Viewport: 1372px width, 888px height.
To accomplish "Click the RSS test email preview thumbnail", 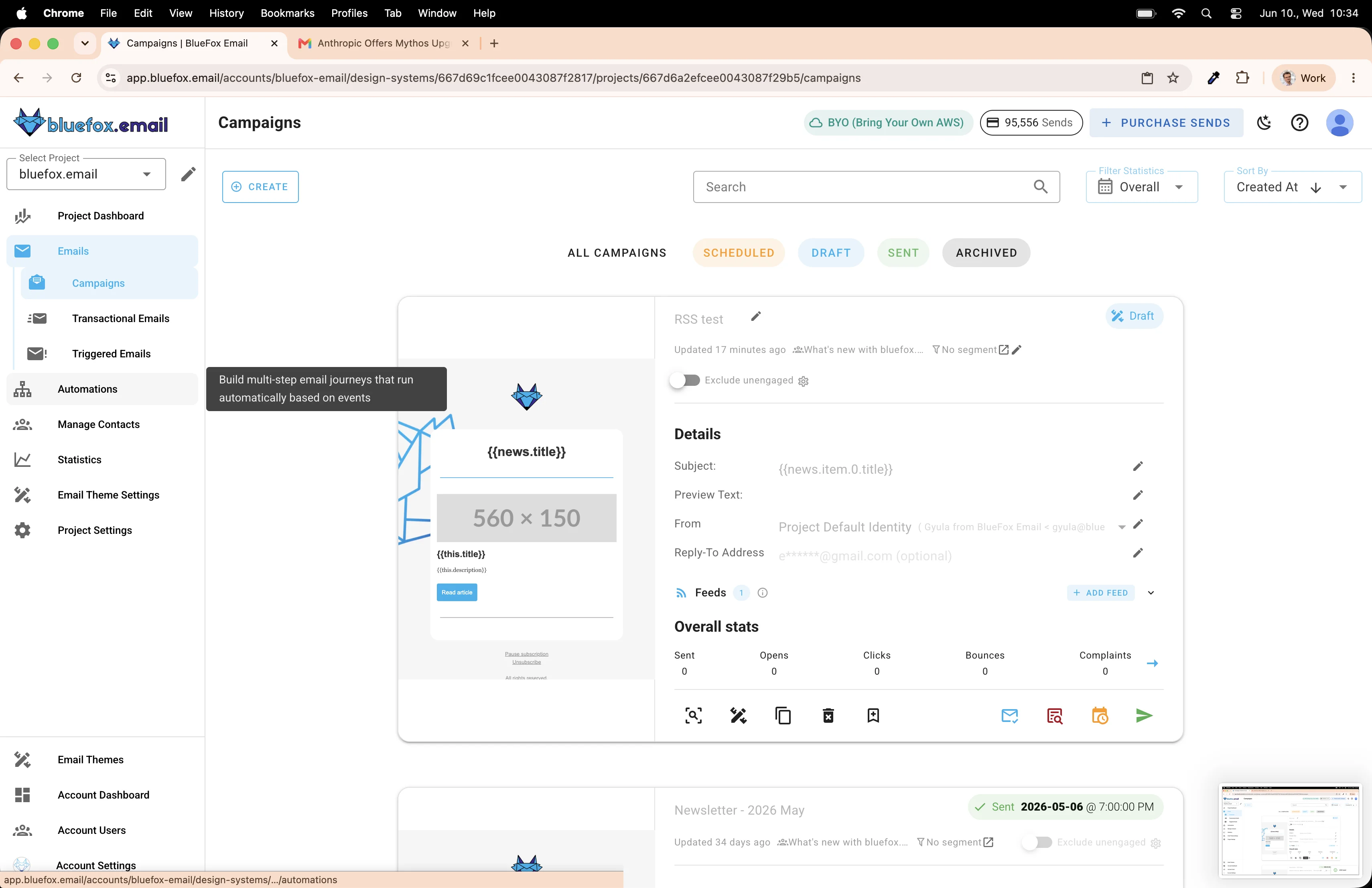I will pyautogui.click(x=526, y=519).
